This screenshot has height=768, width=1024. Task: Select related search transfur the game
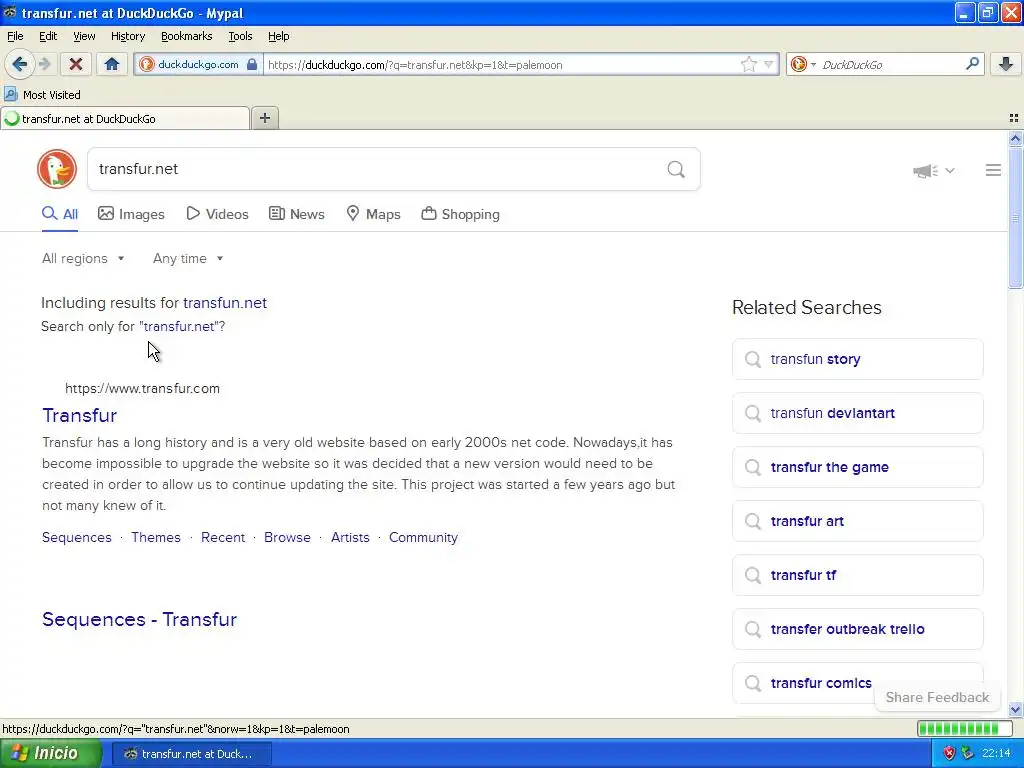point(857,468)
